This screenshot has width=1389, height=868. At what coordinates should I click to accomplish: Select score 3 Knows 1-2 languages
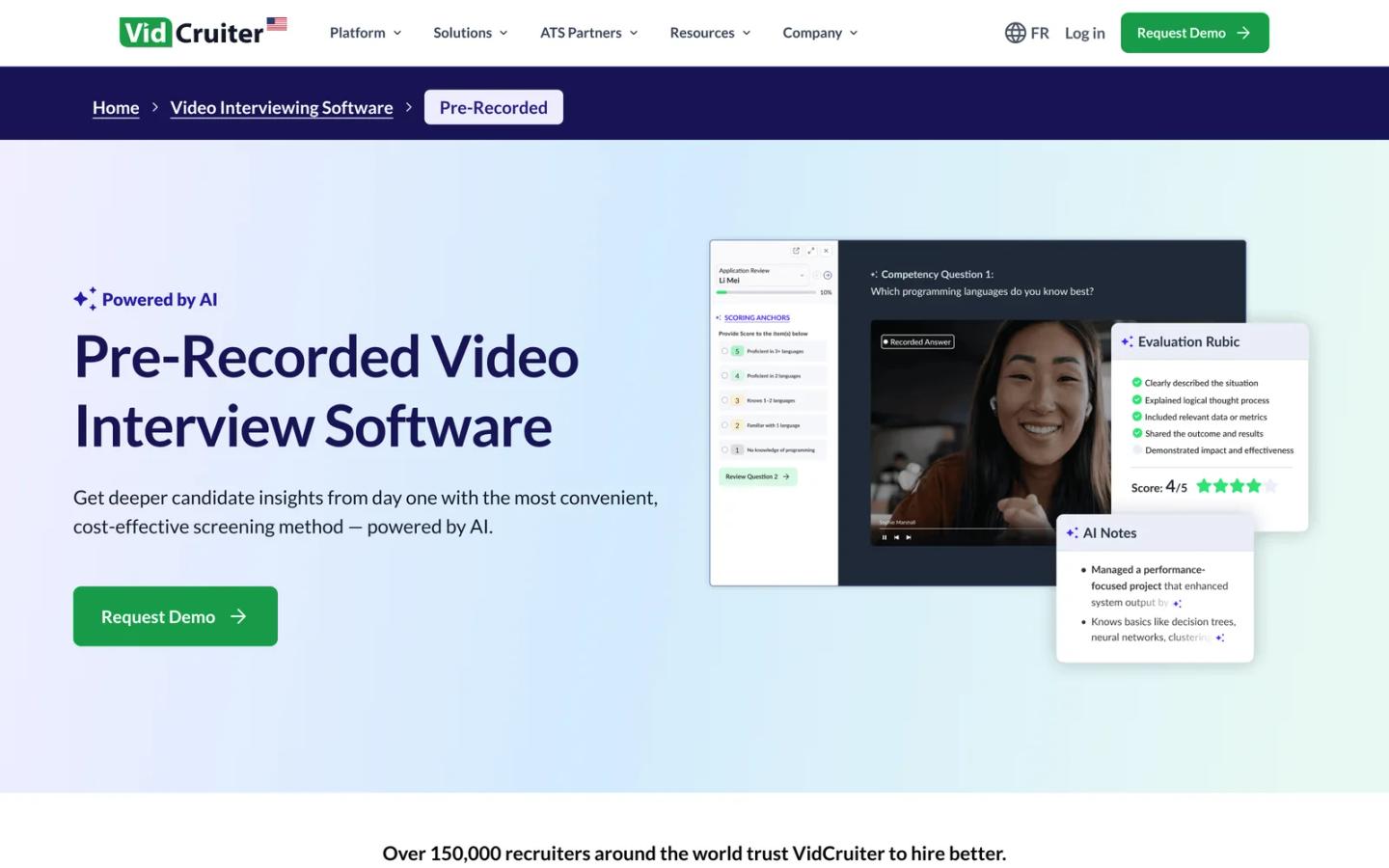pyautogui.click(x=773, y=400)
